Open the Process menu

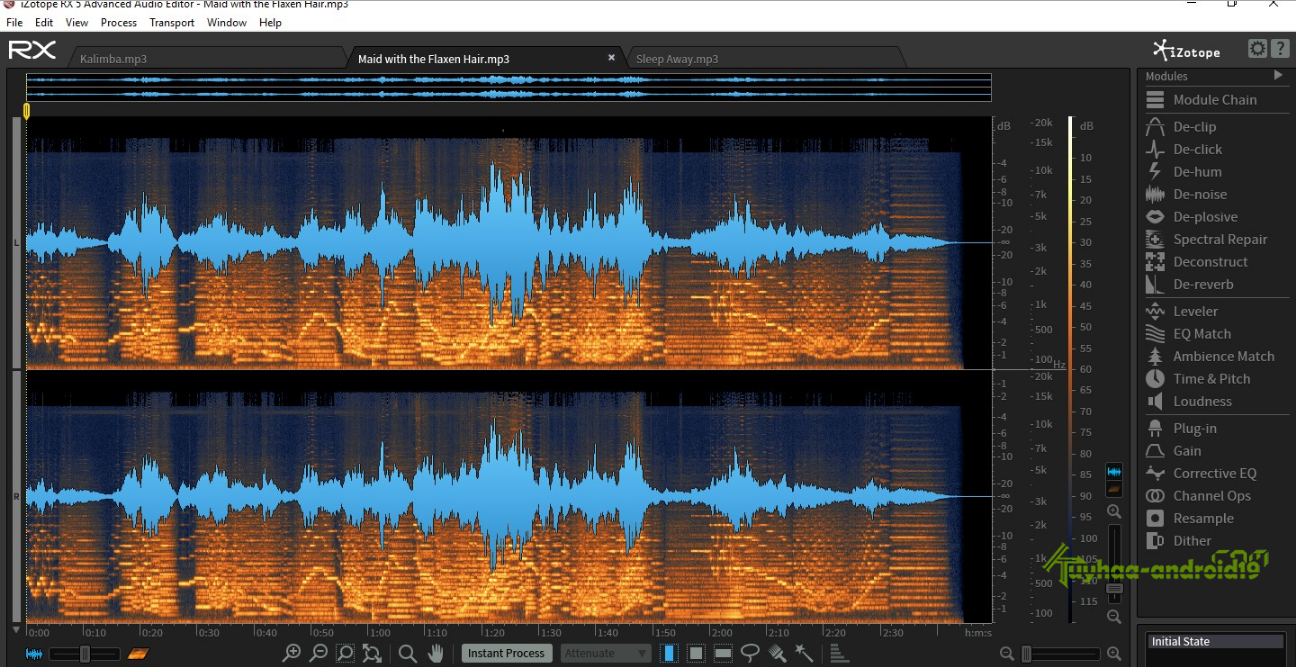pyautogui.click(x=119, y=22)
